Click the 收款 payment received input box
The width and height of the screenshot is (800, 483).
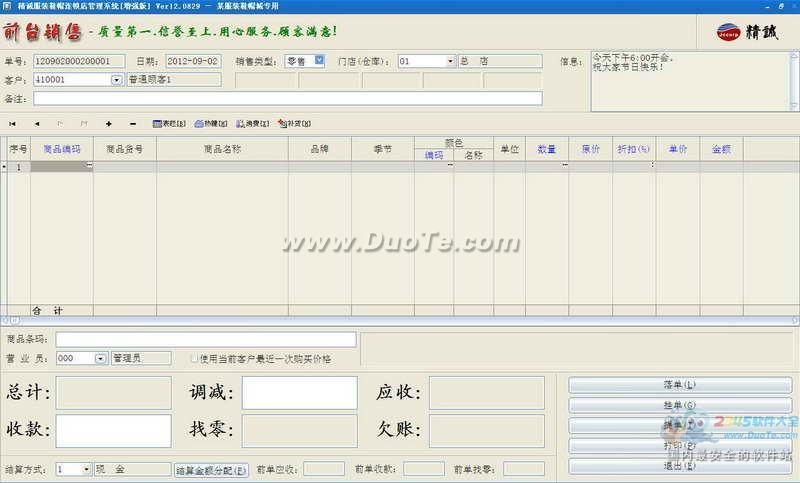[113, 430]
